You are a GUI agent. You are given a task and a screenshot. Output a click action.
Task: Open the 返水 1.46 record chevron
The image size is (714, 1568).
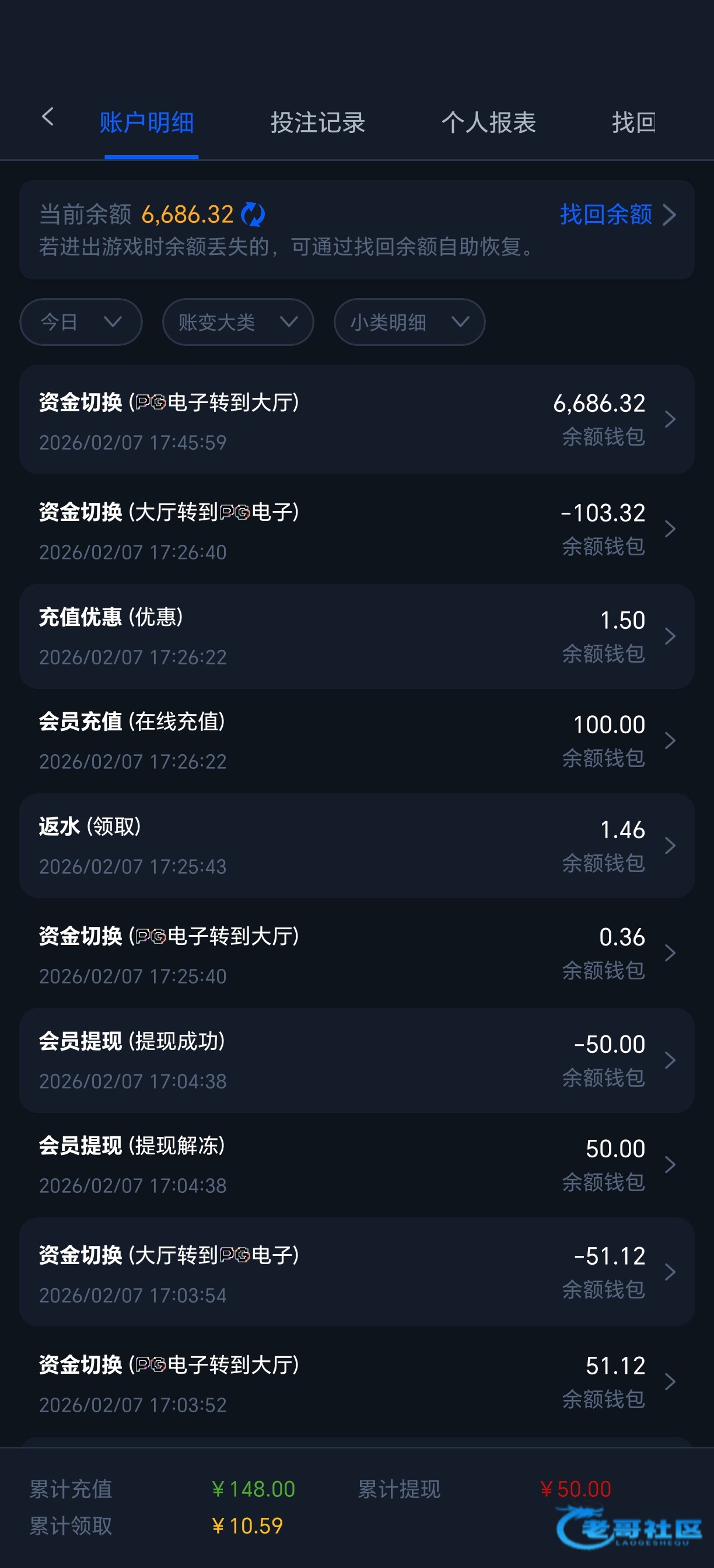tap(670, 845)
